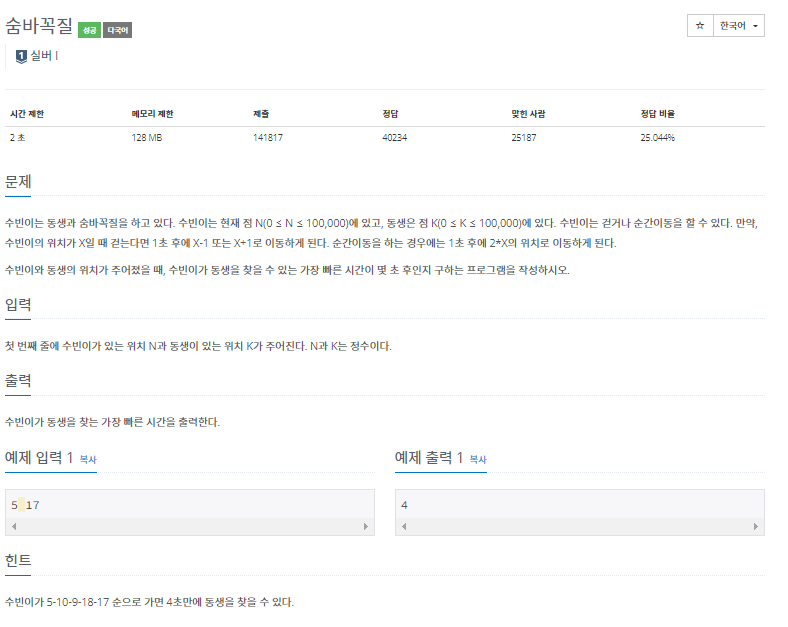Click the 메모리 제한 column header
Viewport: 788px width, 627px height.
pyautogui.click(x=152, y=114)
